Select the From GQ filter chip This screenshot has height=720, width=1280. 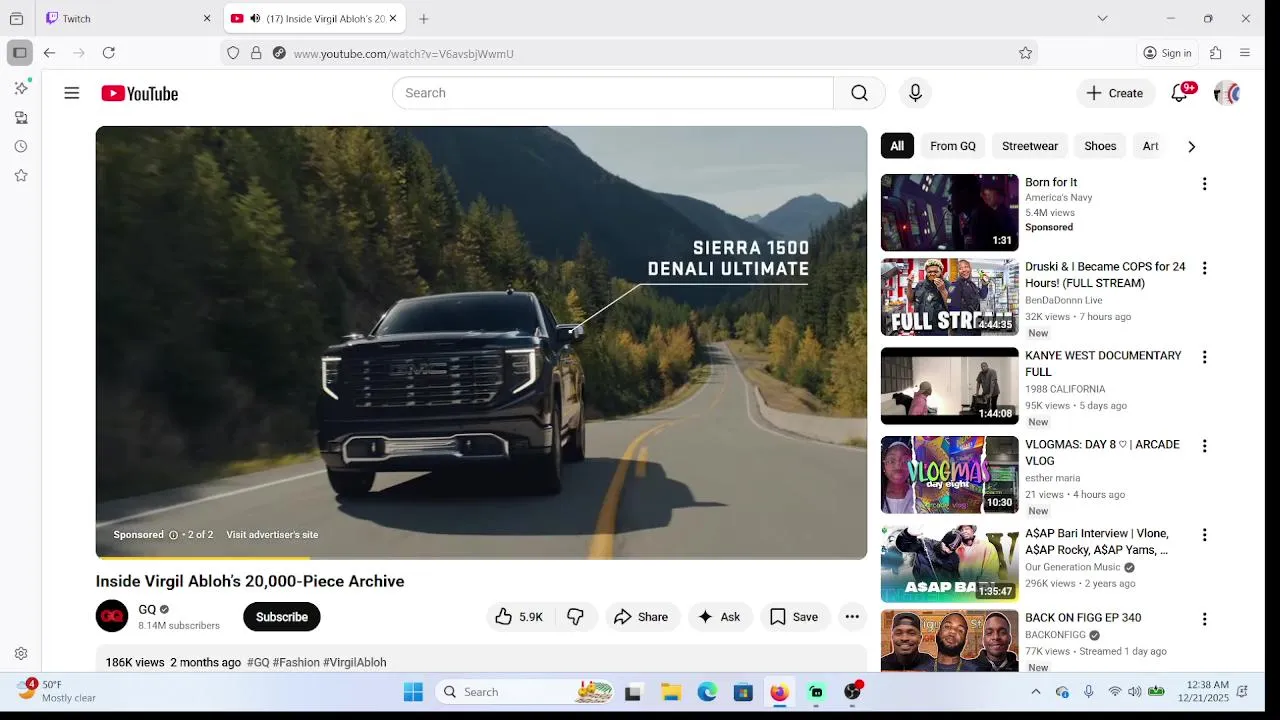pos(953,146)
